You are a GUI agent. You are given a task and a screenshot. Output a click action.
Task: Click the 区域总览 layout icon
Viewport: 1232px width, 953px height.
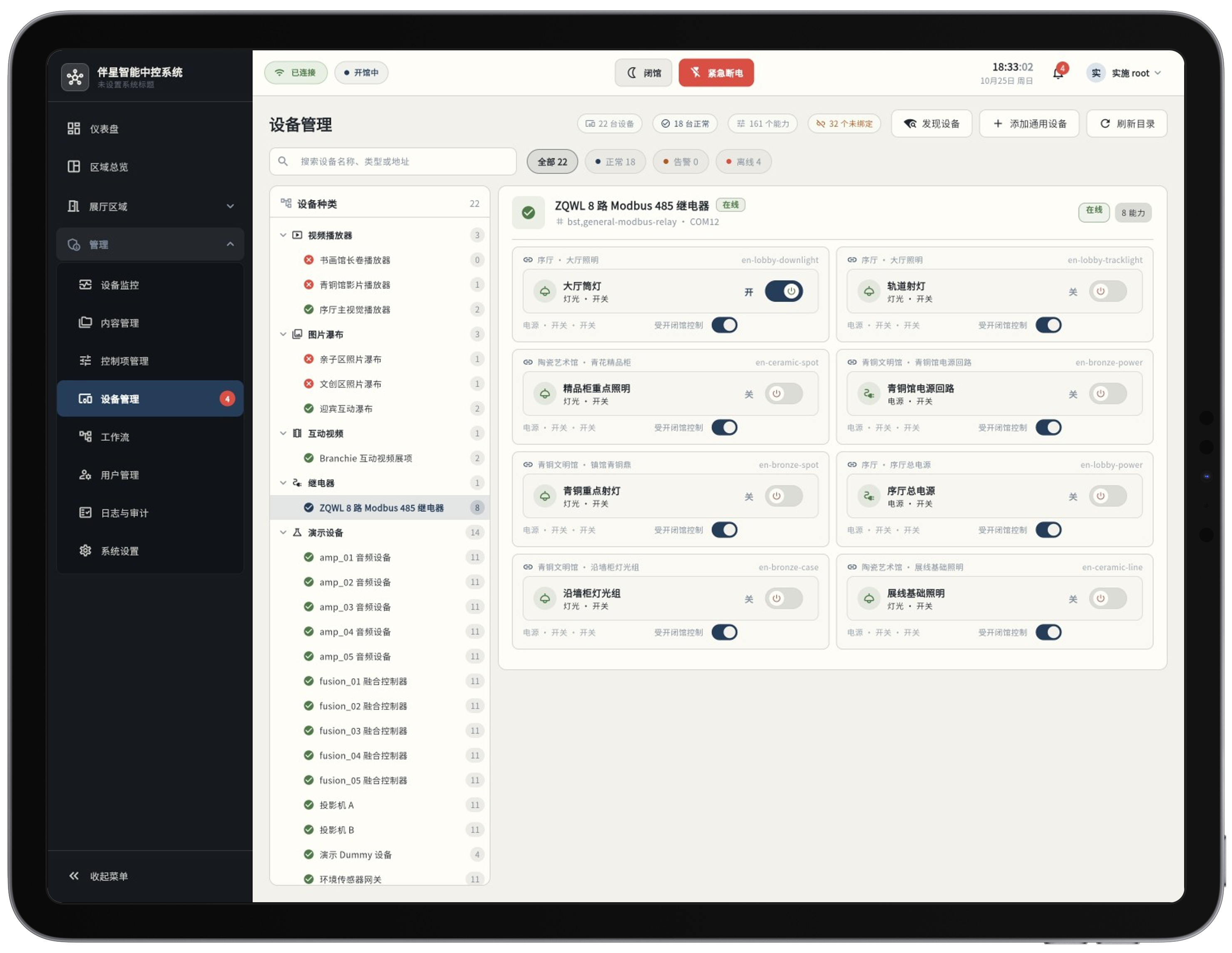tap(74, 166)
